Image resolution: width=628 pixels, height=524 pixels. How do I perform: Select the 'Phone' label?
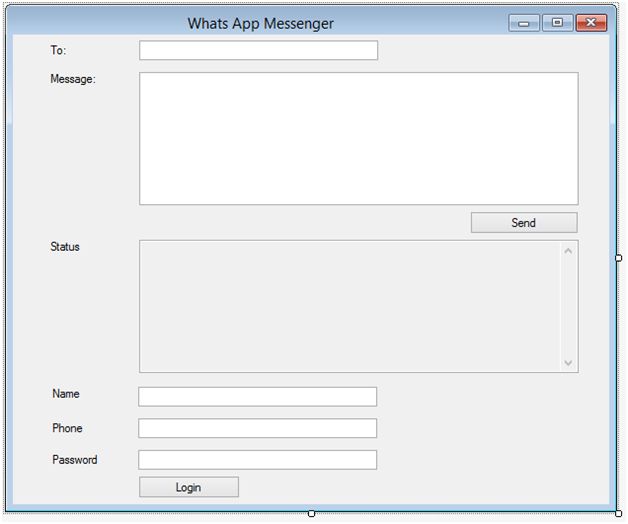[x=67, y=428]
